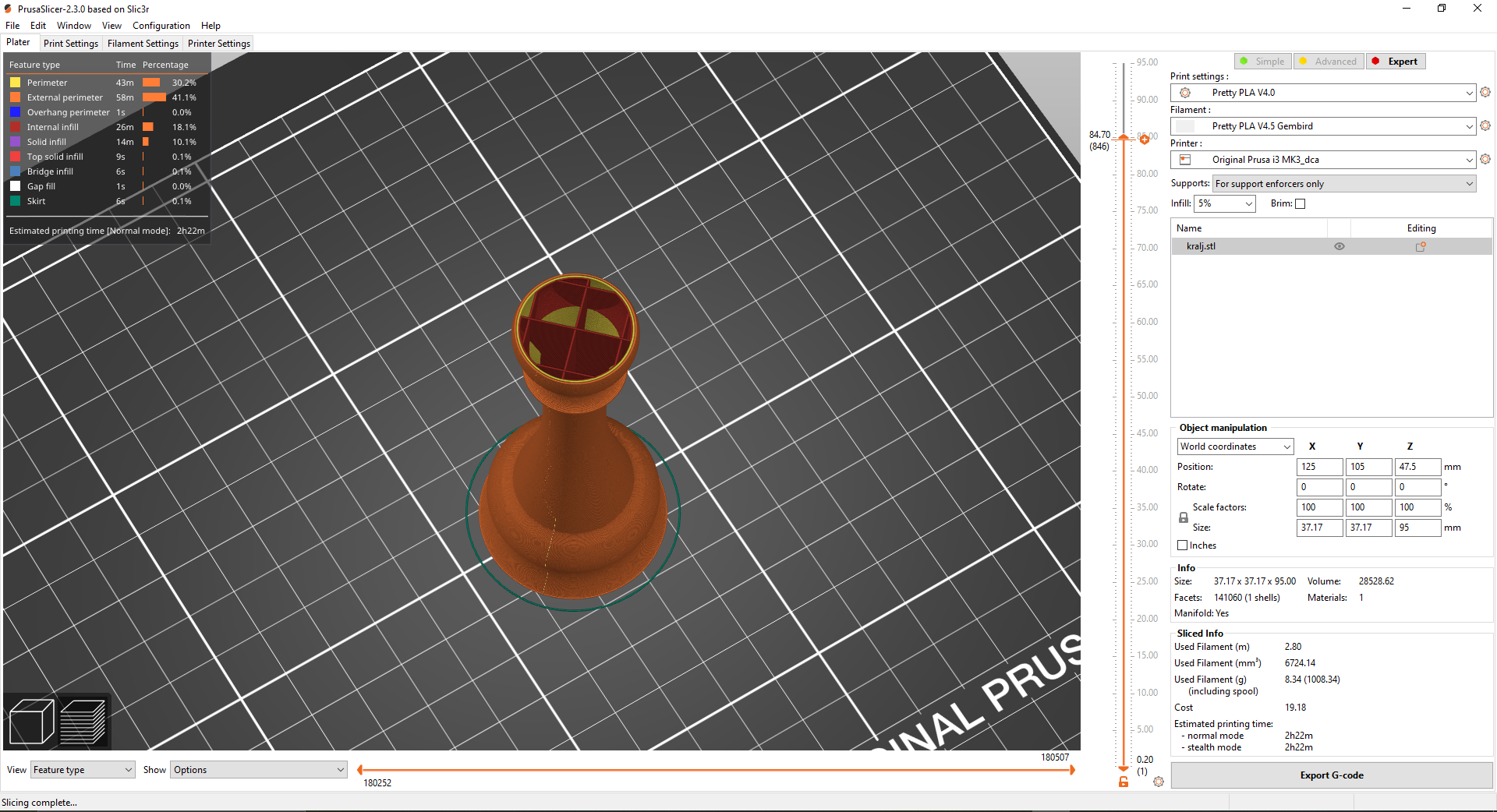Enable the Brim checkbox

(x=1300, y=204)
